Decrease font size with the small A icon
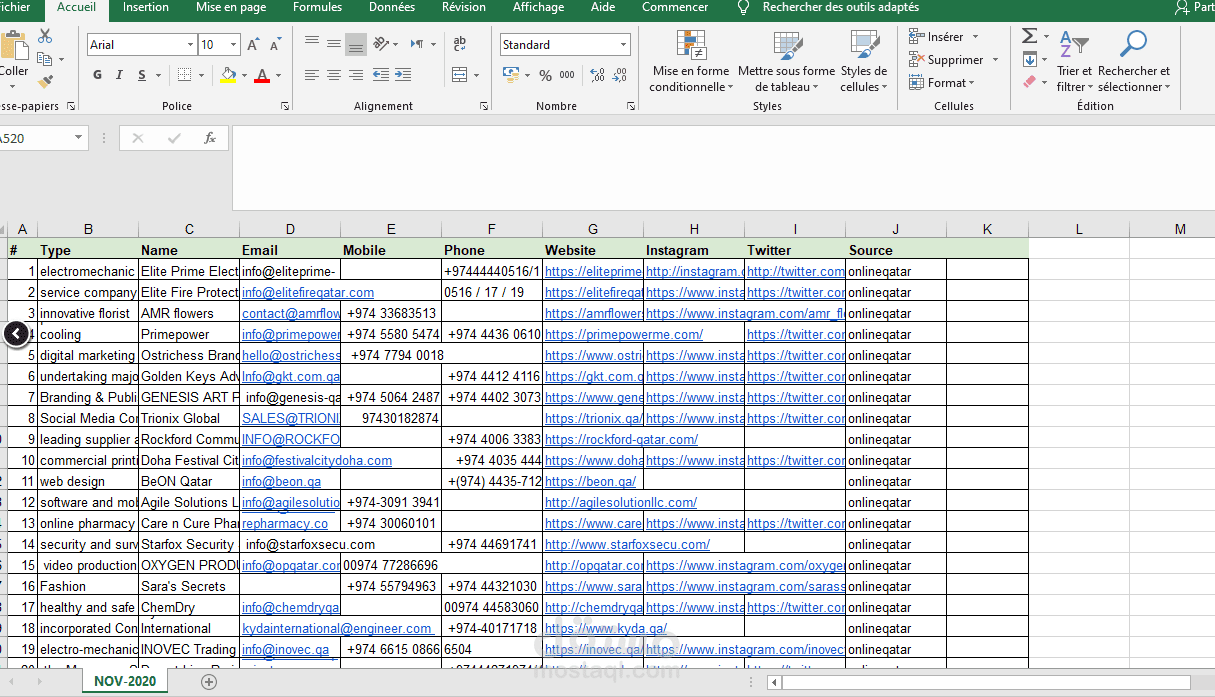Screen dimensions: 1215x697 [274, 45]
